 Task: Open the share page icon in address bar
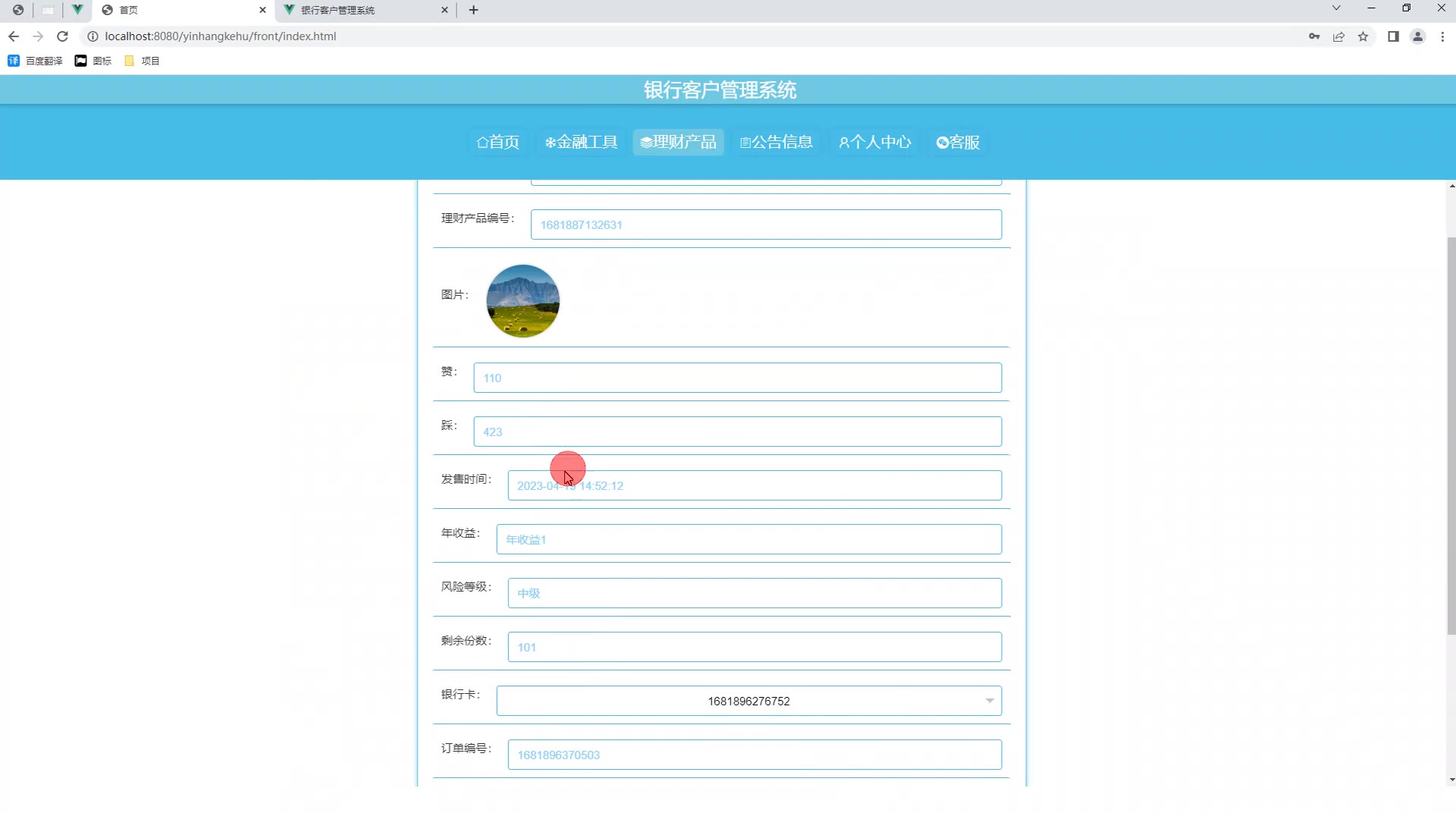click(1338, 36)
